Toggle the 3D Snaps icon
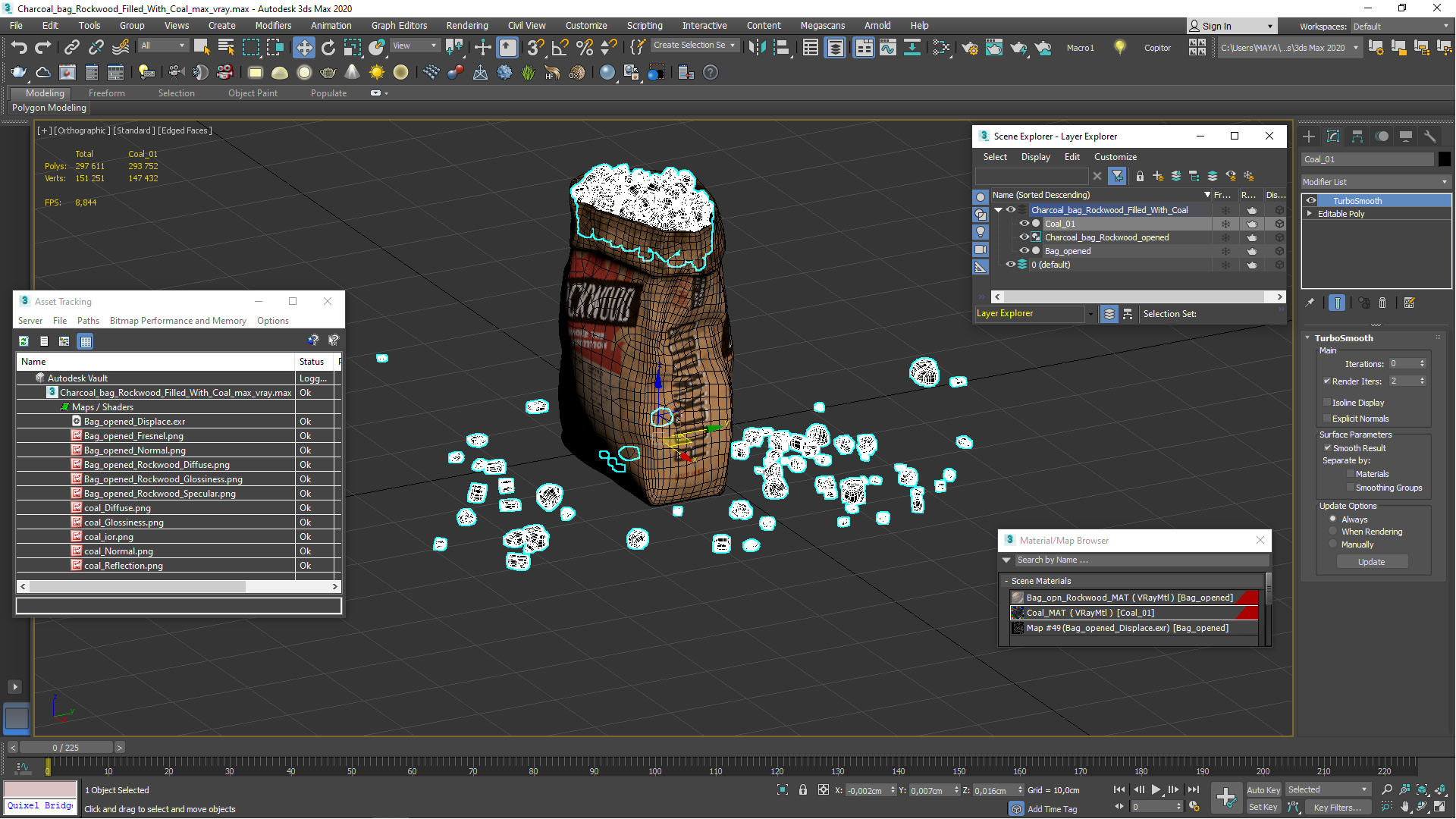 (x=535, y=47)
